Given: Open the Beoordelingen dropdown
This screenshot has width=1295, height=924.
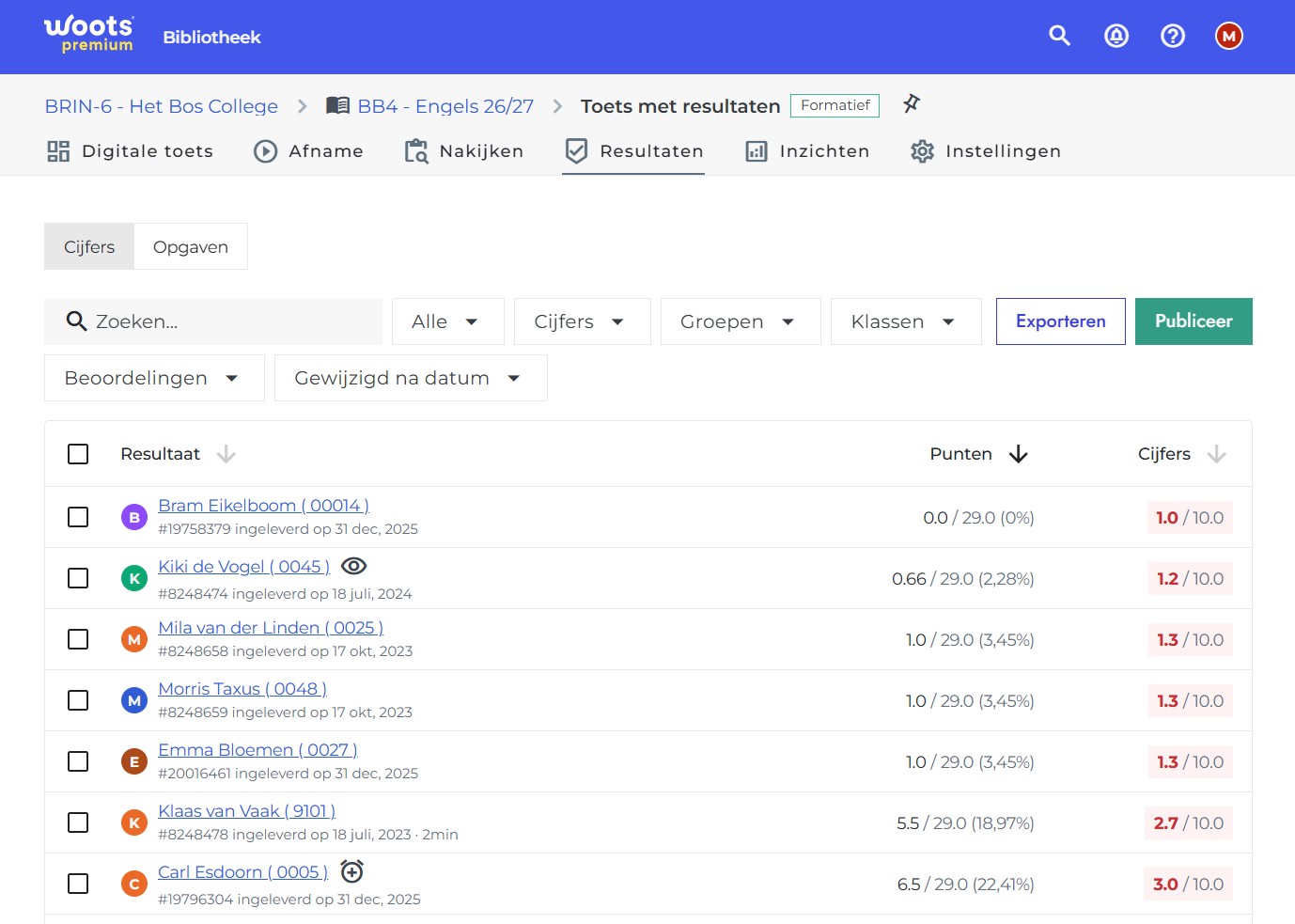Looking at the screenshot, I should [x=154, y=378].
